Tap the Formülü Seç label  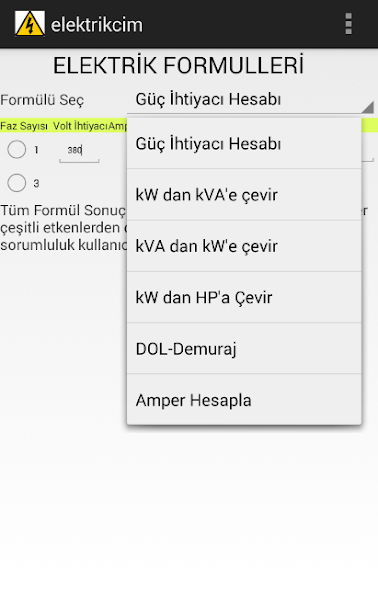click(42, 100)
